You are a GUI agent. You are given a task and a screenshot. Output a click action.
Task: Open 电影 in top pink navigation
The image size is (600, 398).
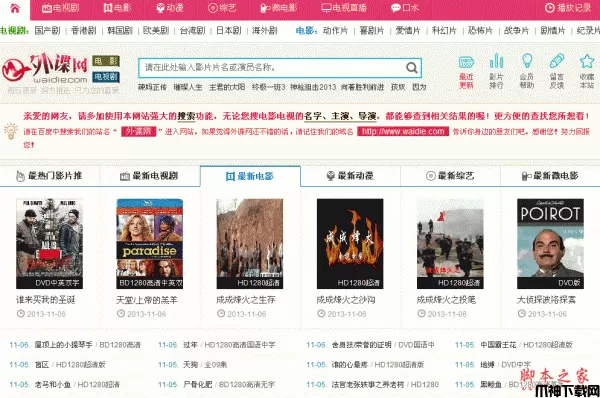117,8
